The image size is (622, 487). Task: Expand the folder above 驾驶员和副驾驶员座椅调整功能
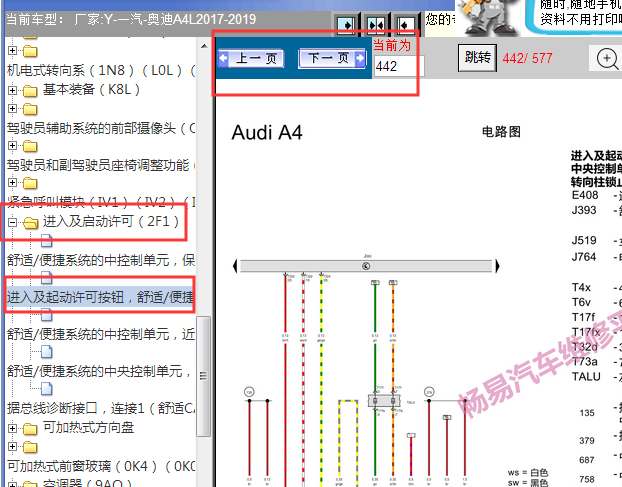(x=12, y=146)
